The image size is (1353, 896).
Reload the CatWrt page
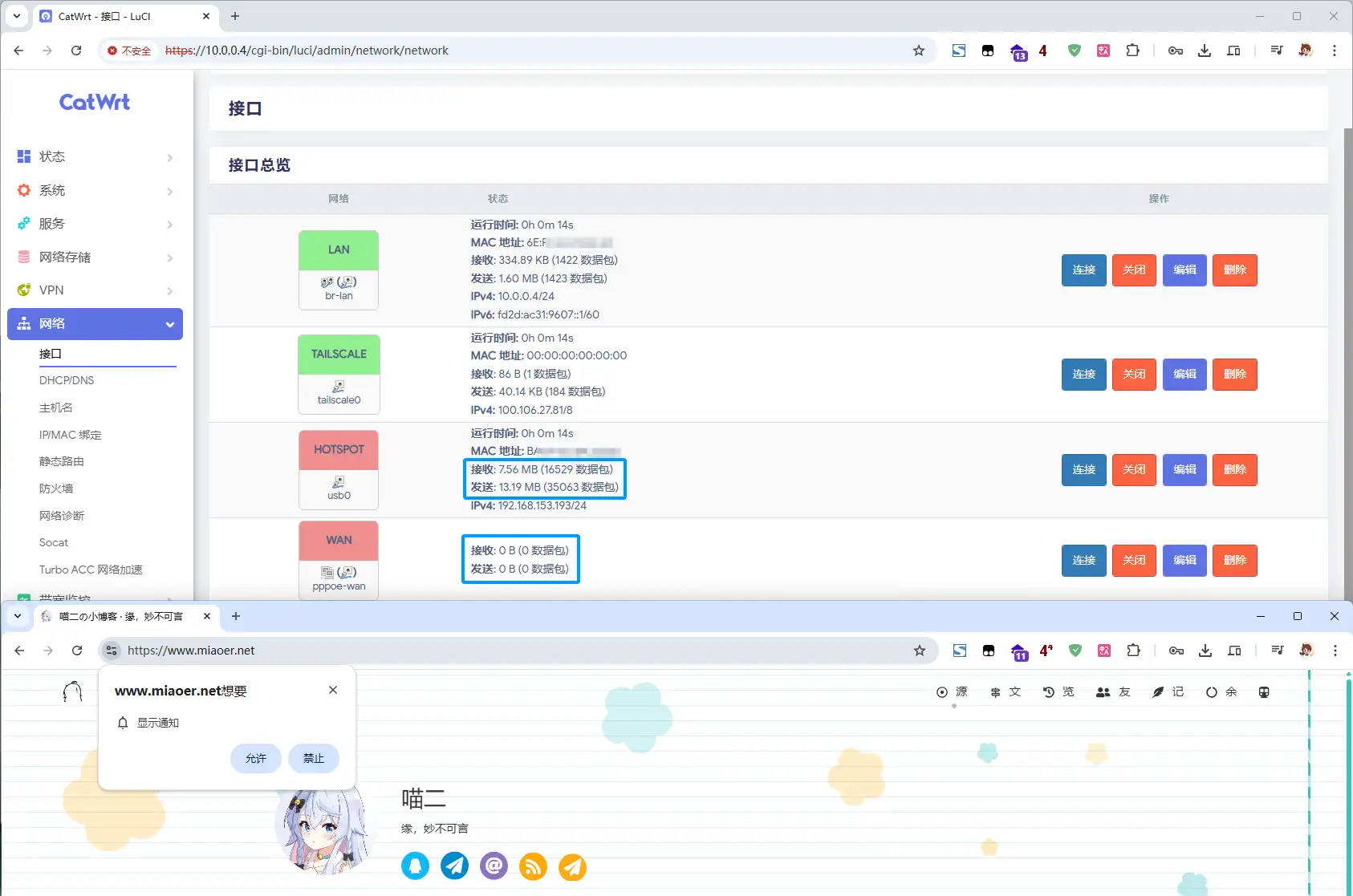76,51
